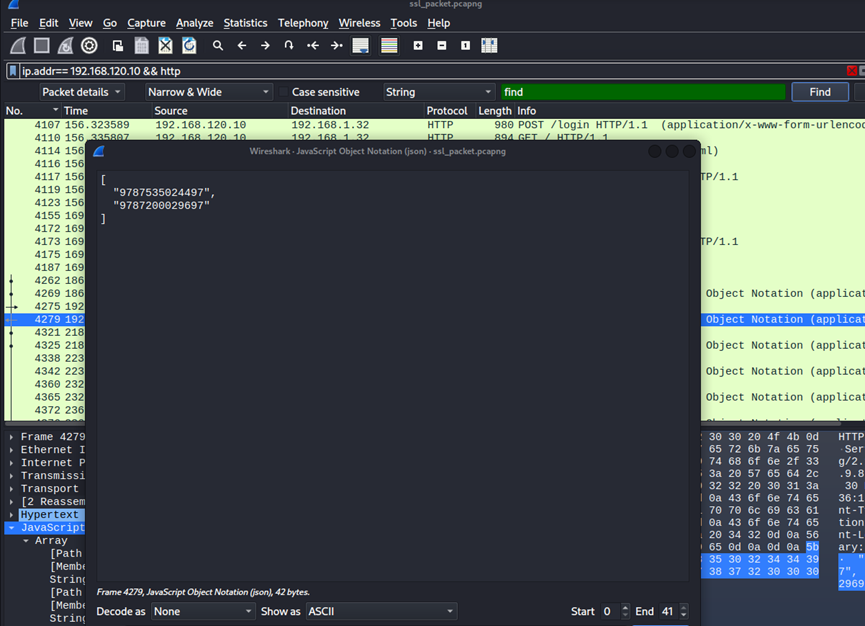865x626 pixels.
Task: Increase the Start offset spinner
Action: click(x=625, y=607)
